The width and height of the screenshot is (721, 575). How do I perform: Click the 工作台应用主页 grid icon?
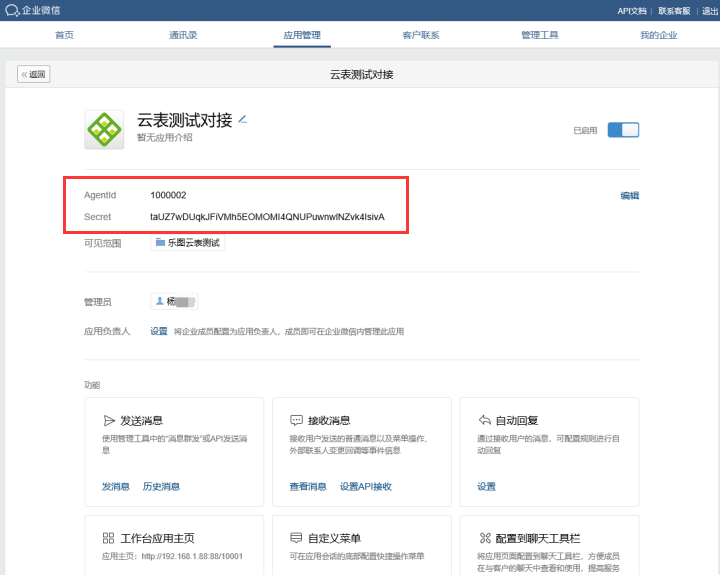click(x=109, y=538)
